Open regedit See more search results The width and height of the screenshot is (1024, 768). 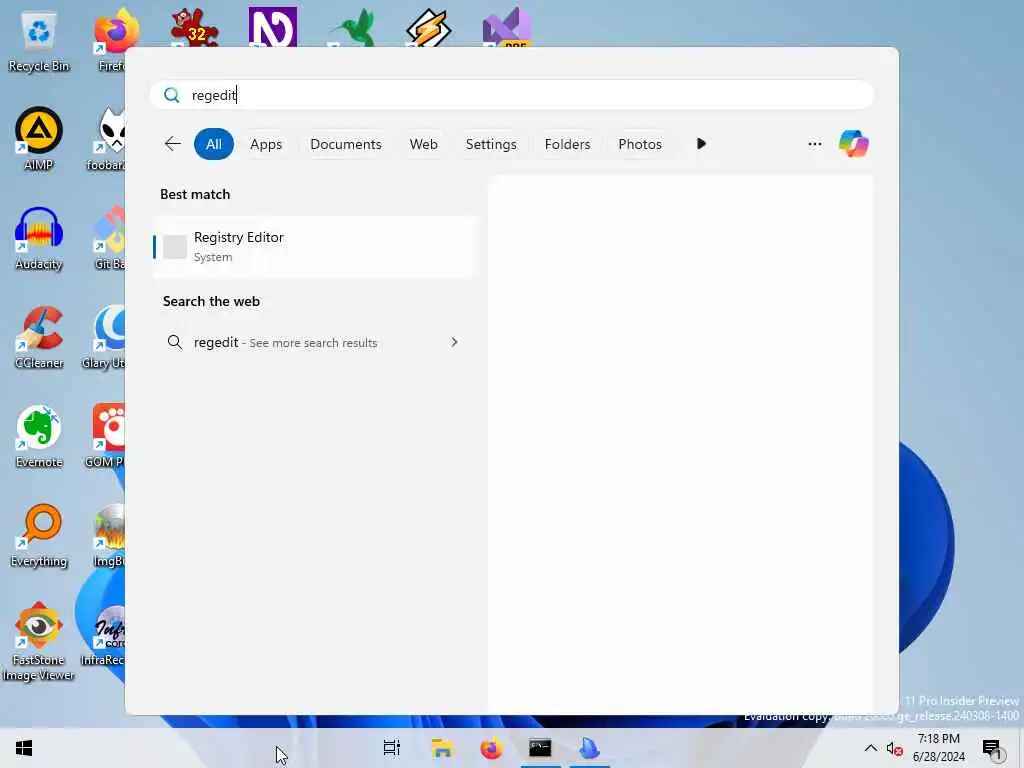tap(314, 342)
